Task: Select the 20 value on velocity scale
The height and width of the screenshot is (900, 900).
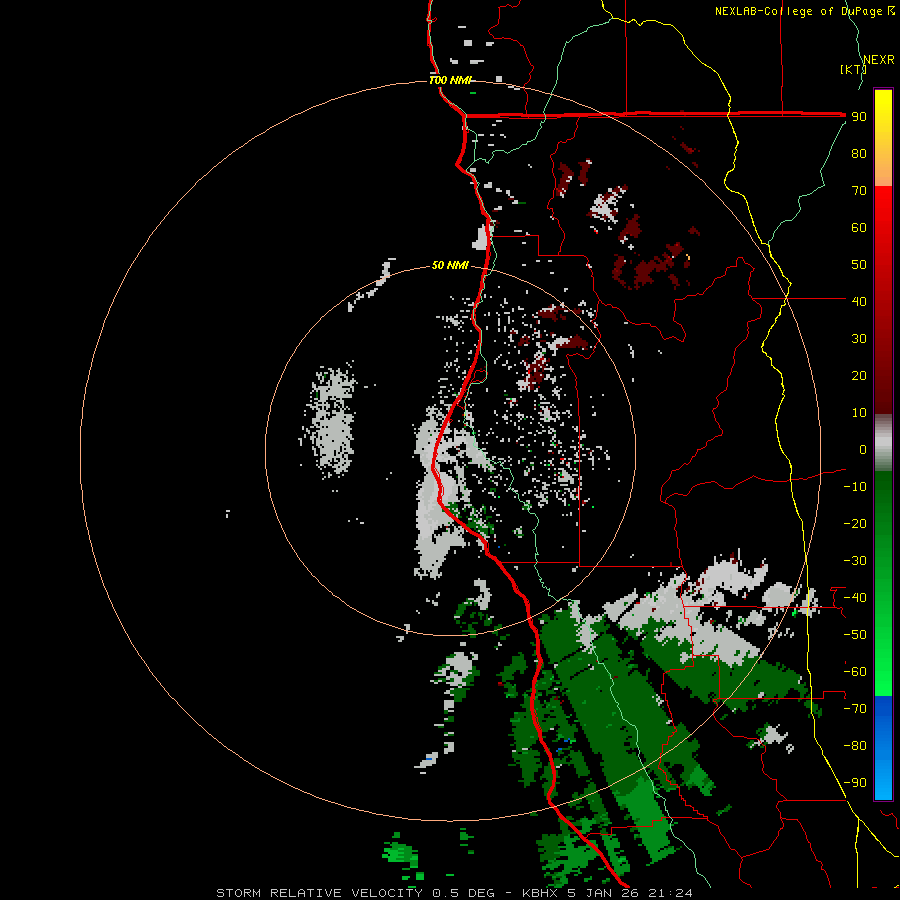Action: 859,375
